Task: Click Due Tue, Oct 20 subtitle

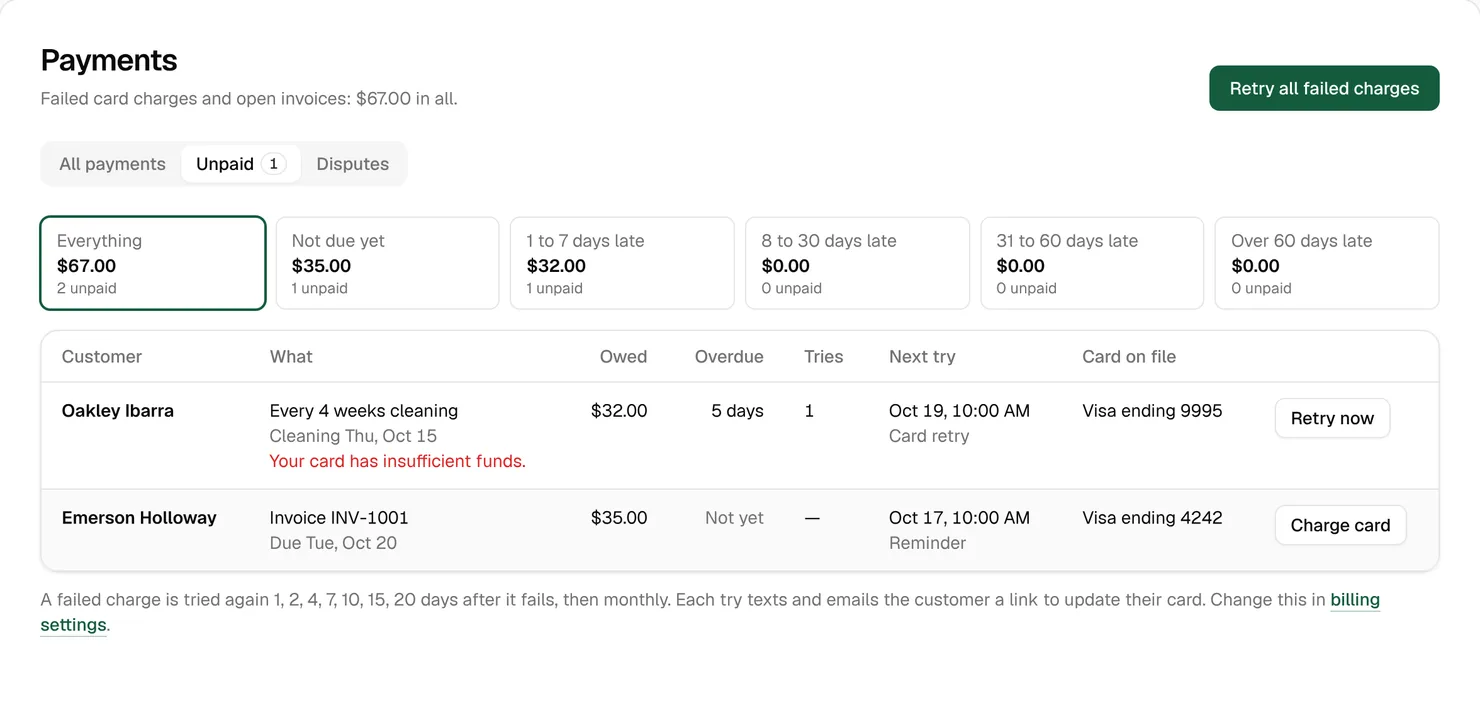Action: pos(333,543)
